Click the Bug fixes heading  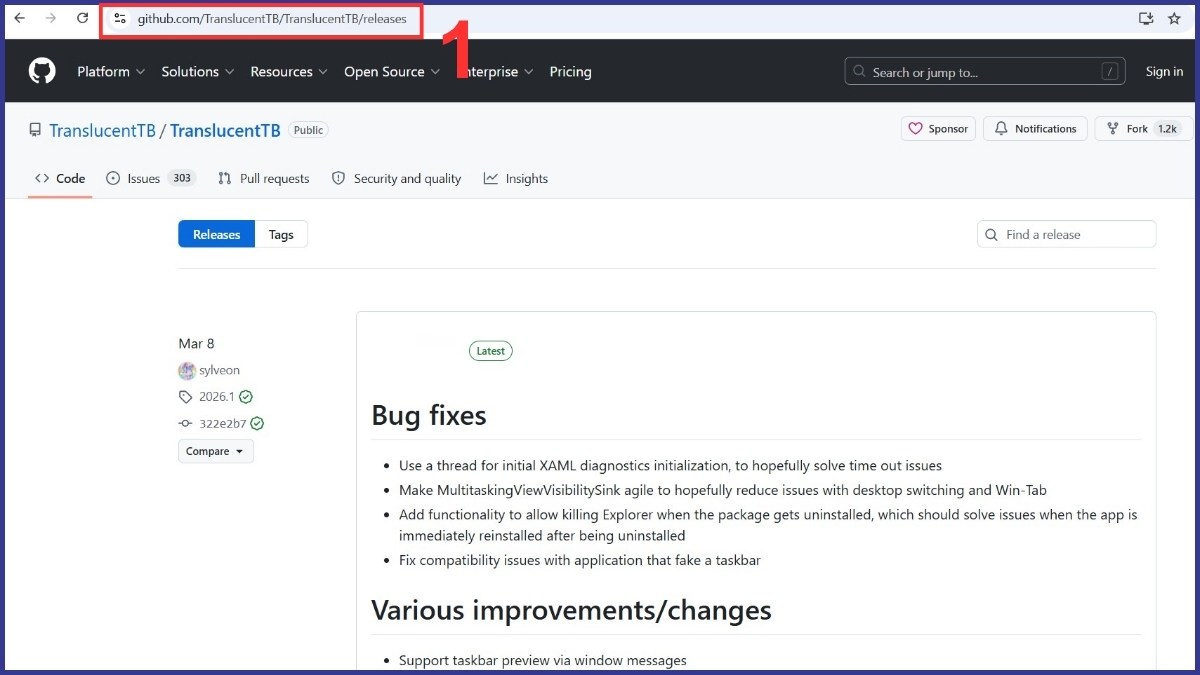coord(429,416)
